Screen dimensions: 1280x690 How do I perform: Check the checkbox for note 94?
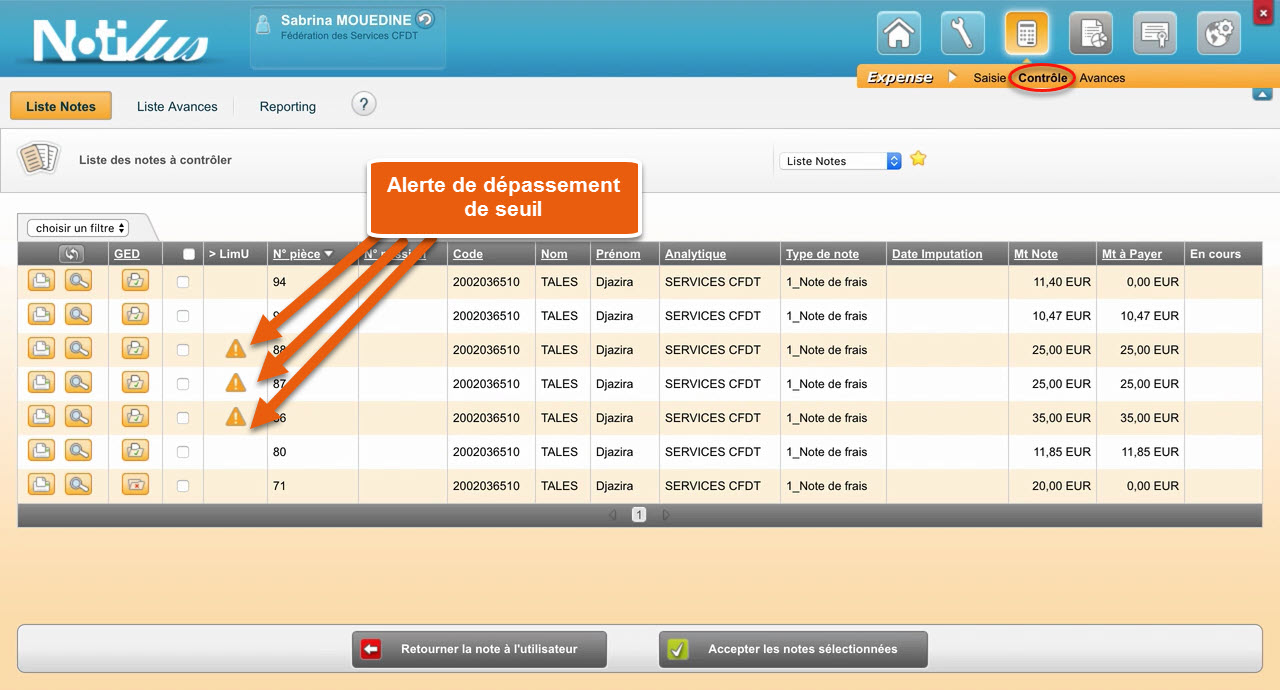point(182,283)
